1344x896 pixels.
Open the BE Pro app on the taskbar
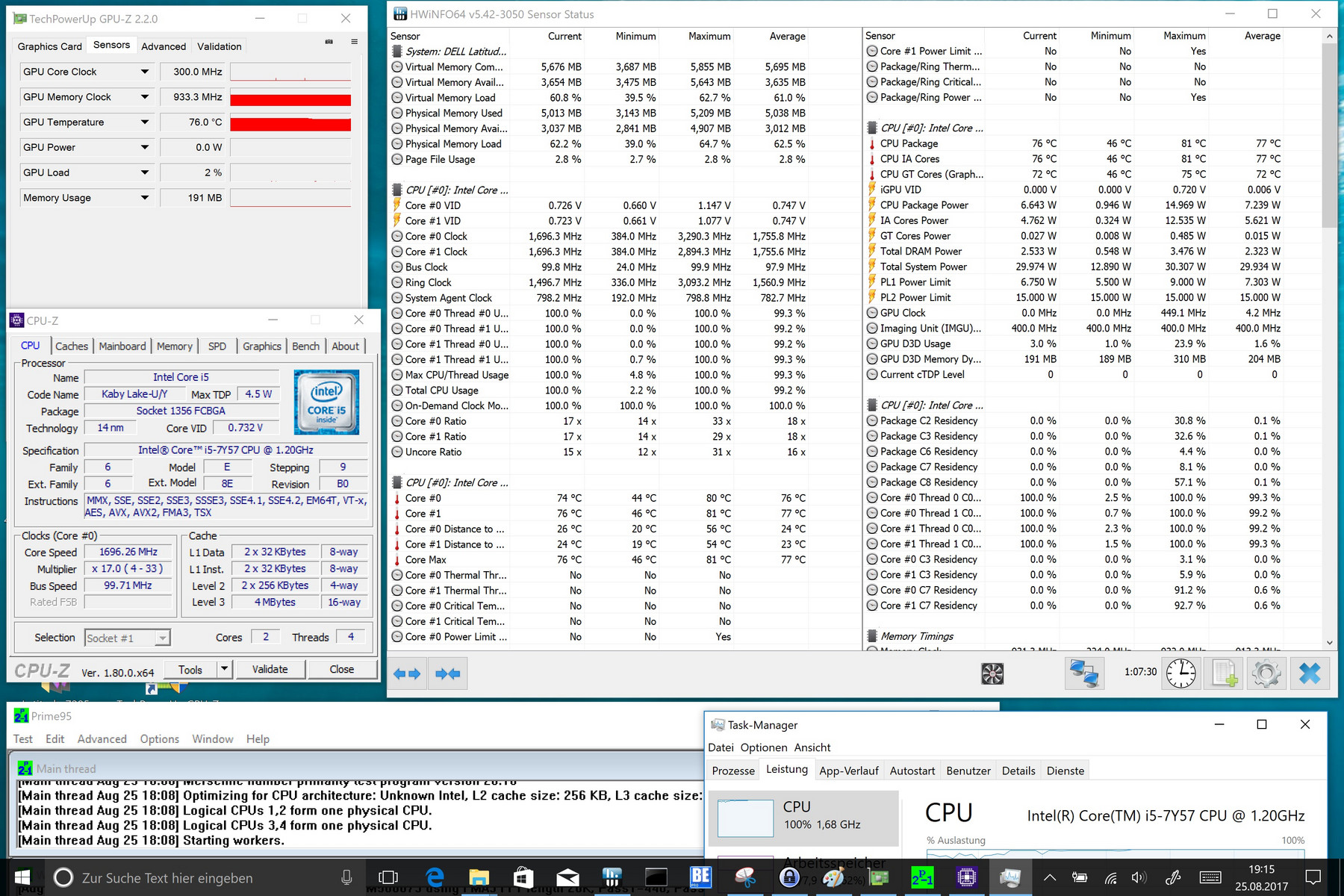[x=700, y=877]
